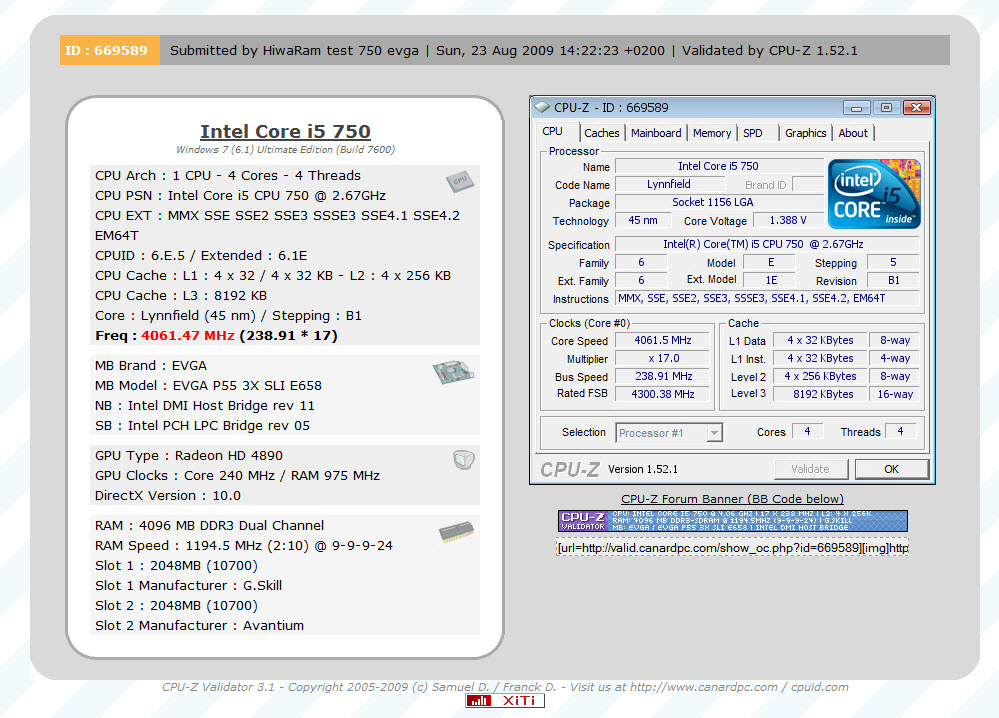999x718 pixels.
Task: Click the Level 3 cache value 8192 KBytes
Action: pyautogui.click(x=821, y=394)
